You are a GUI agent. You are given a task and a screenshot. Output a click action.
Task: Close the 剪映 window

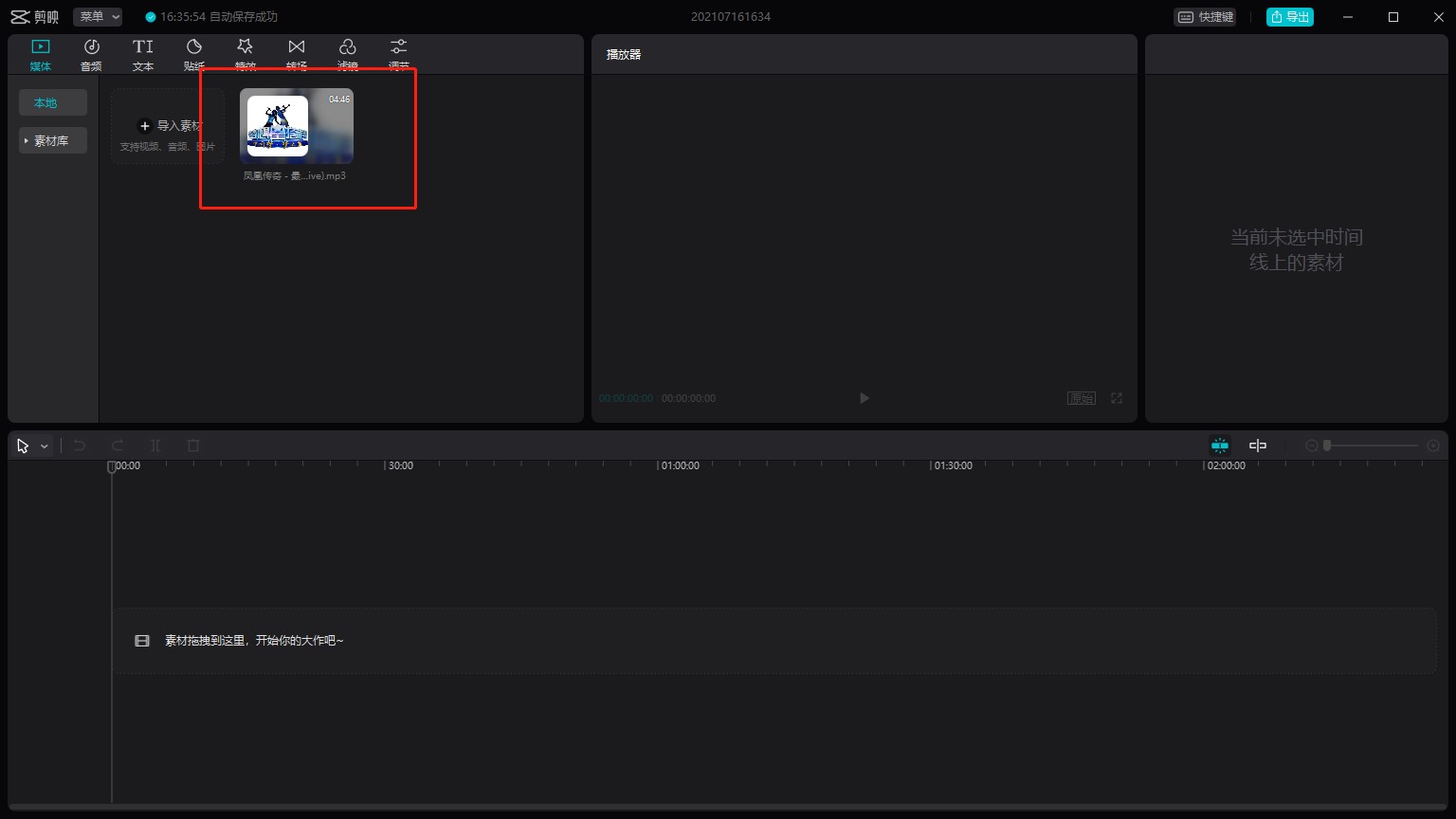point(1437,17)
